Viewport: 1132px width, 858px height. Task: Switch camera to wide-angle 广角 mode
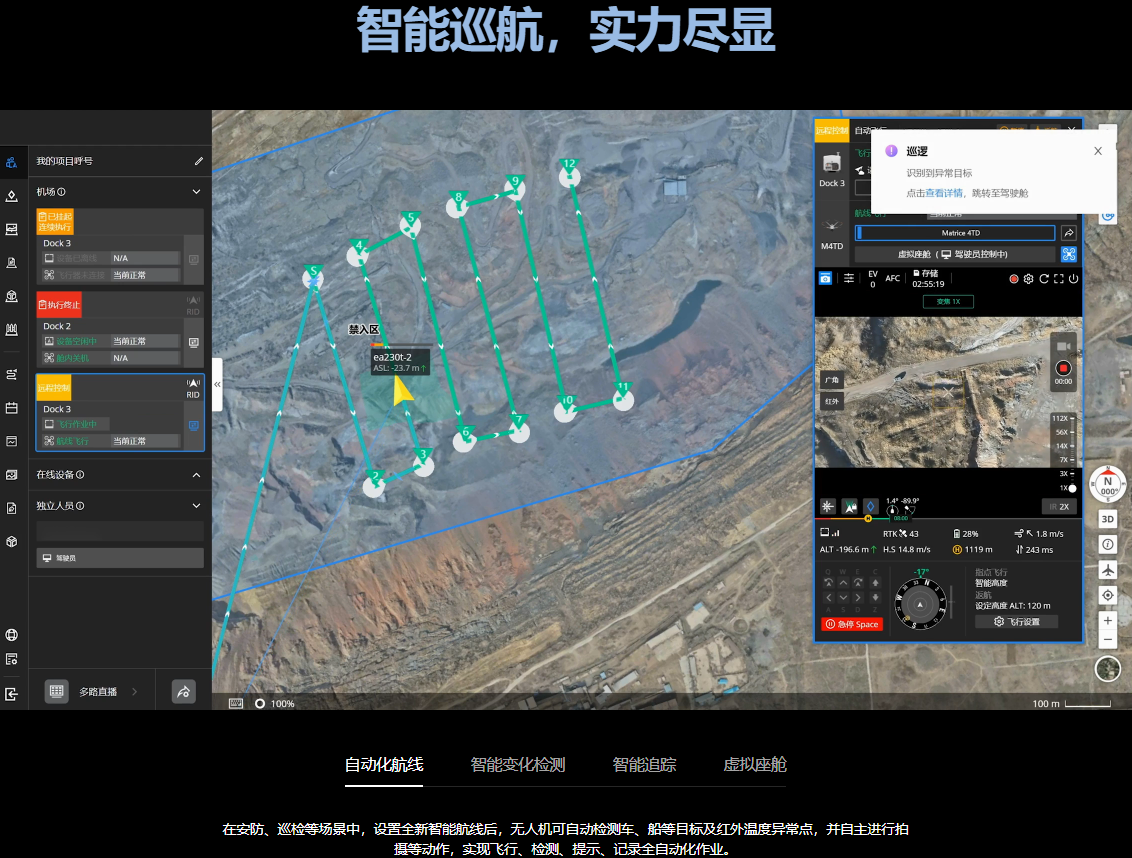click(831, 381)
